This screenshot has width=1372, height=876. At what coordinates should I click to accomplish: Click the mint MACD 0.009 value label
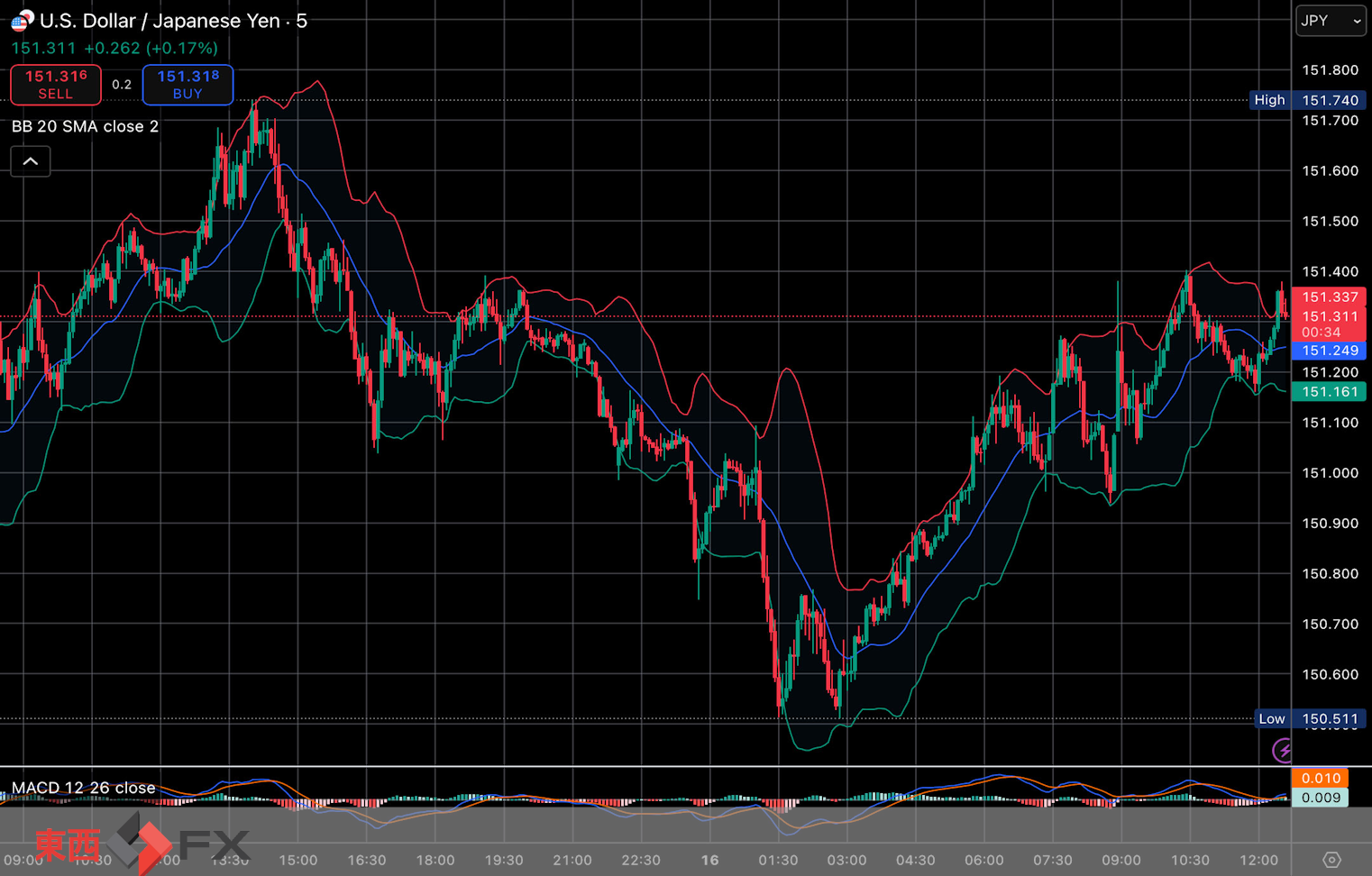(x=1320, y=798)
